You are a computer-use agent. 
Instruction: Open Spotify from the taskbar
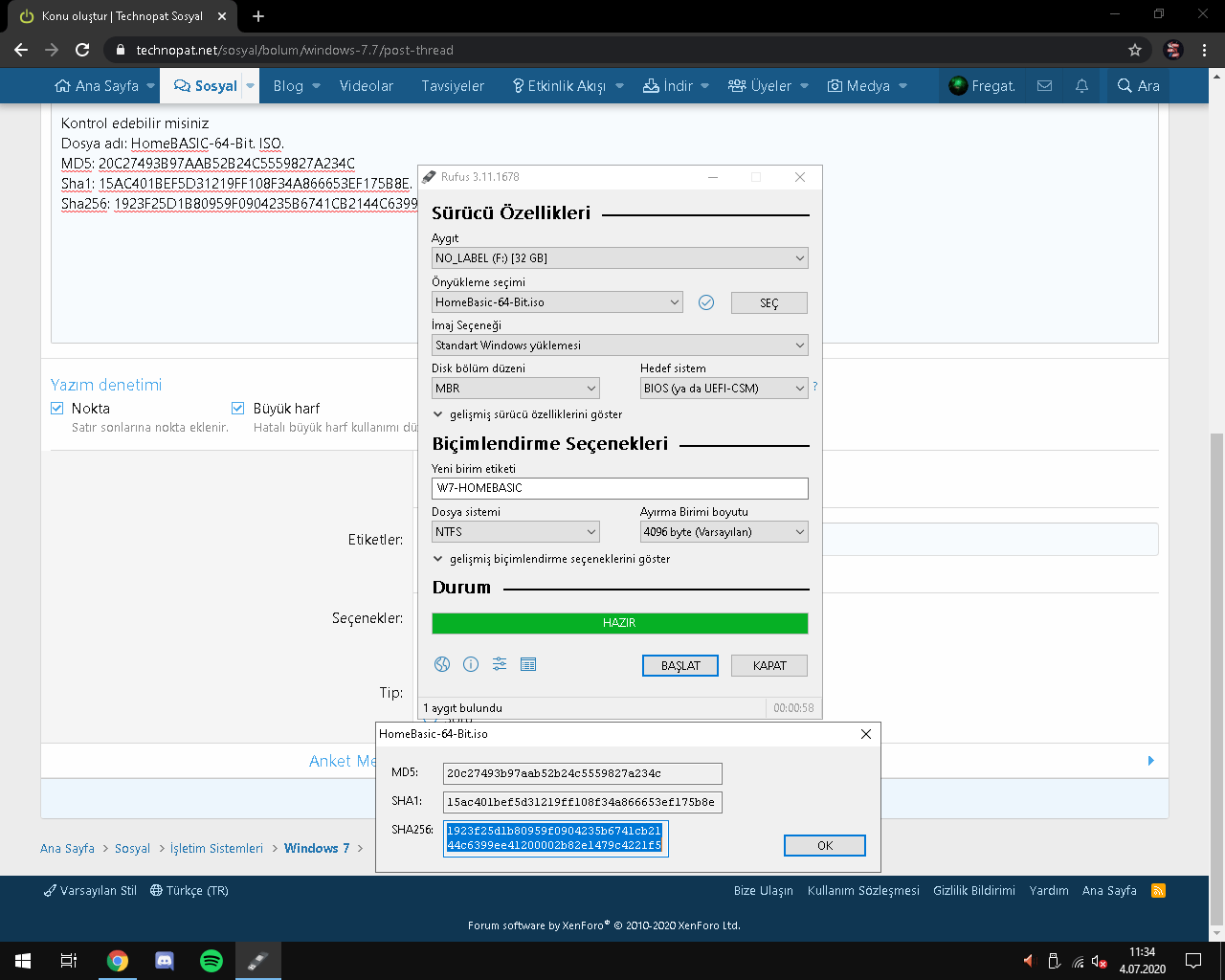(x=212, y=961)
